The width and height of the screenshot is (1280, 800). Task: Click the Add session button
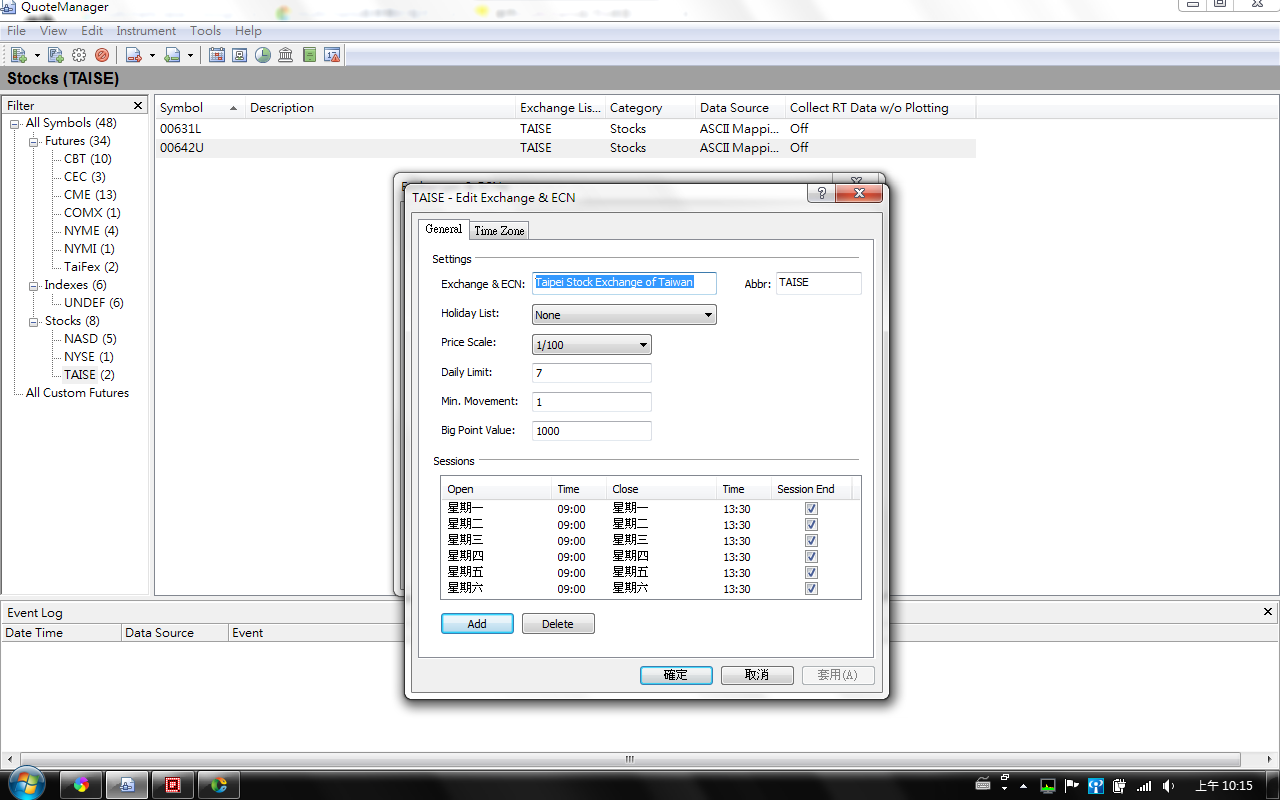(477, 624)
